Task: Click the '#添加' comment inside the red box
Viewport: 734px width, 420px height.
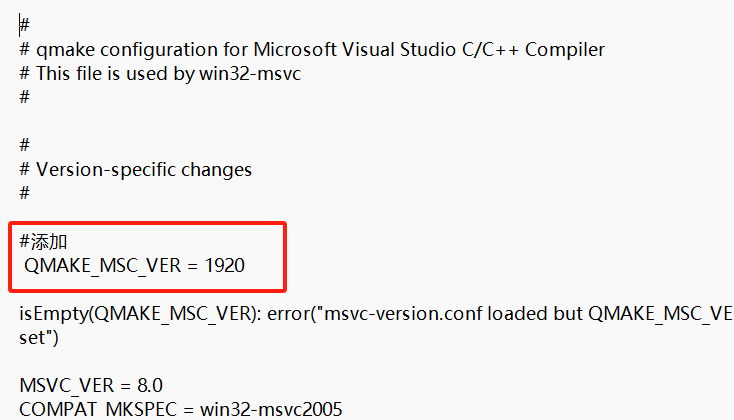Action: [43, 242]
